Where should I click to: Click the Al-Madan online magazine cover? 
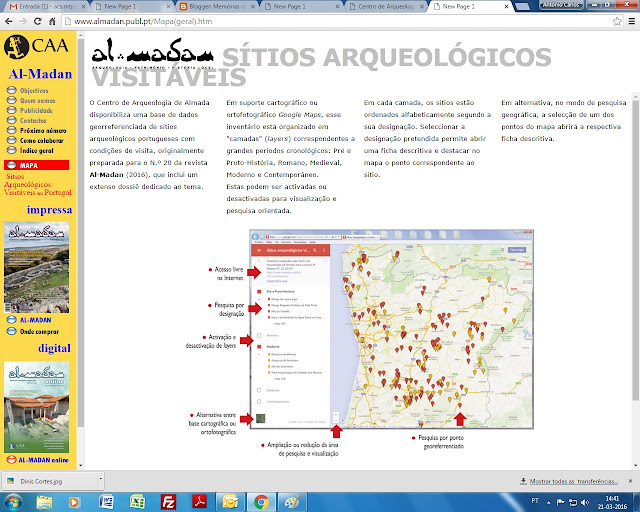tap(36, 407)
